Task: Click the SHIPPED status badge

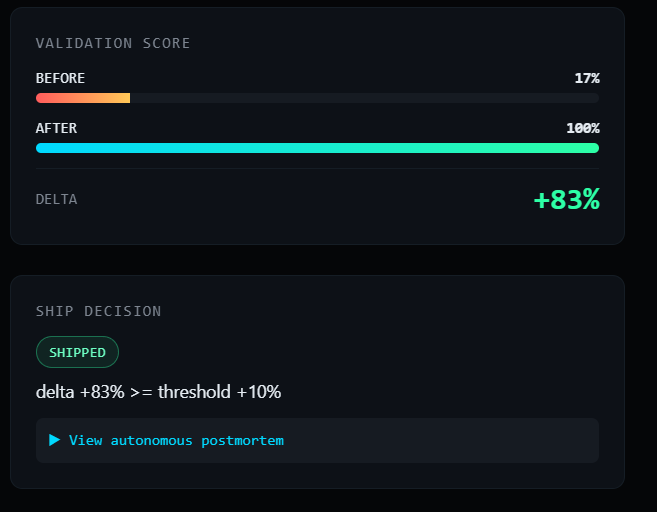Action: coord(78,352)
